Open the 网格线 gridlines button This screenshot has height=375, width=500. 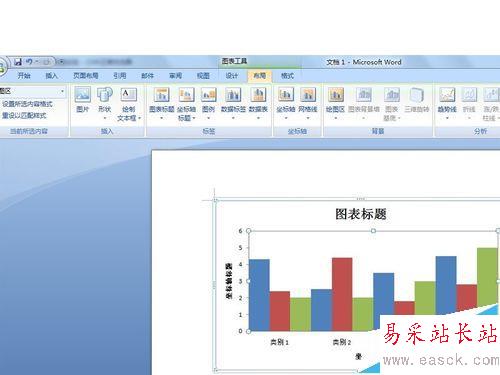point(308,103)
